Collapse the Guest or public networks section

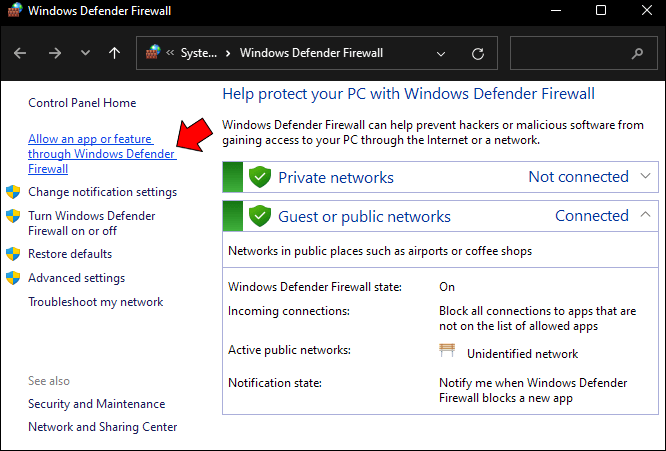(x=646, y=215)
